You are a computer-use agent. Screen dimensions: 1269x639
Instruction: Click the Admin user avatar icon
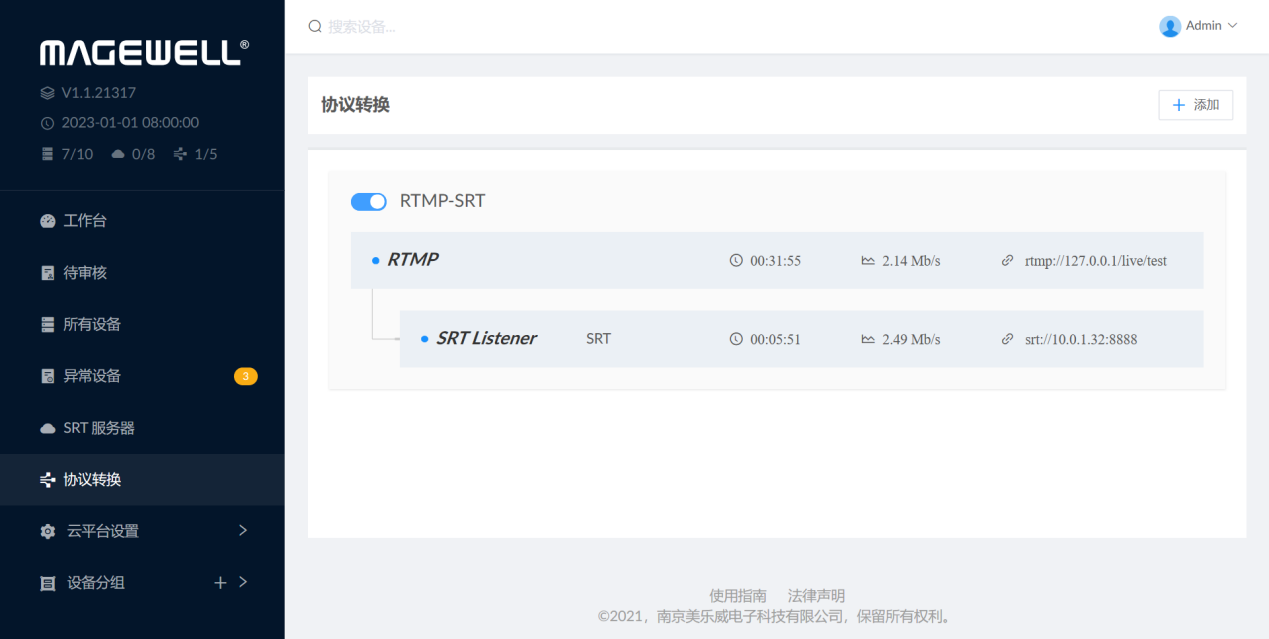coord(1169,26)
